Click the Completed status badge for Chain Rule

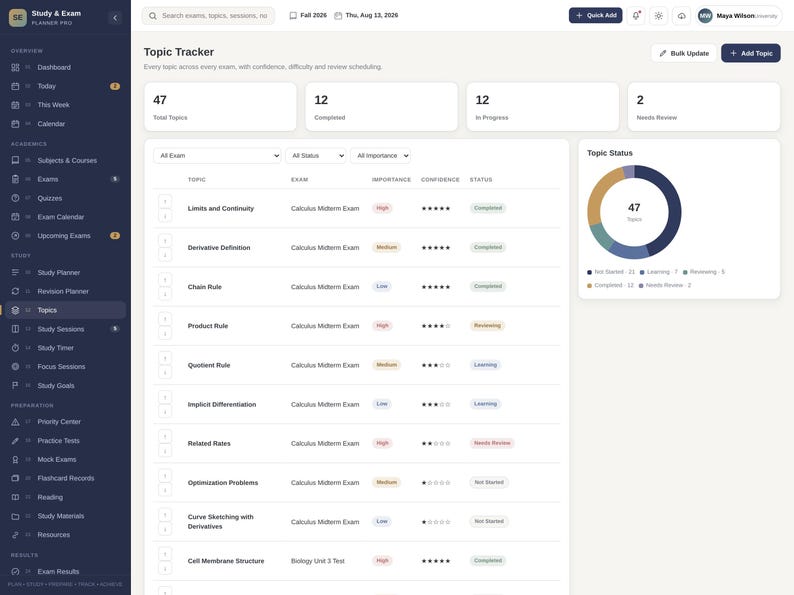coord(488,287)
